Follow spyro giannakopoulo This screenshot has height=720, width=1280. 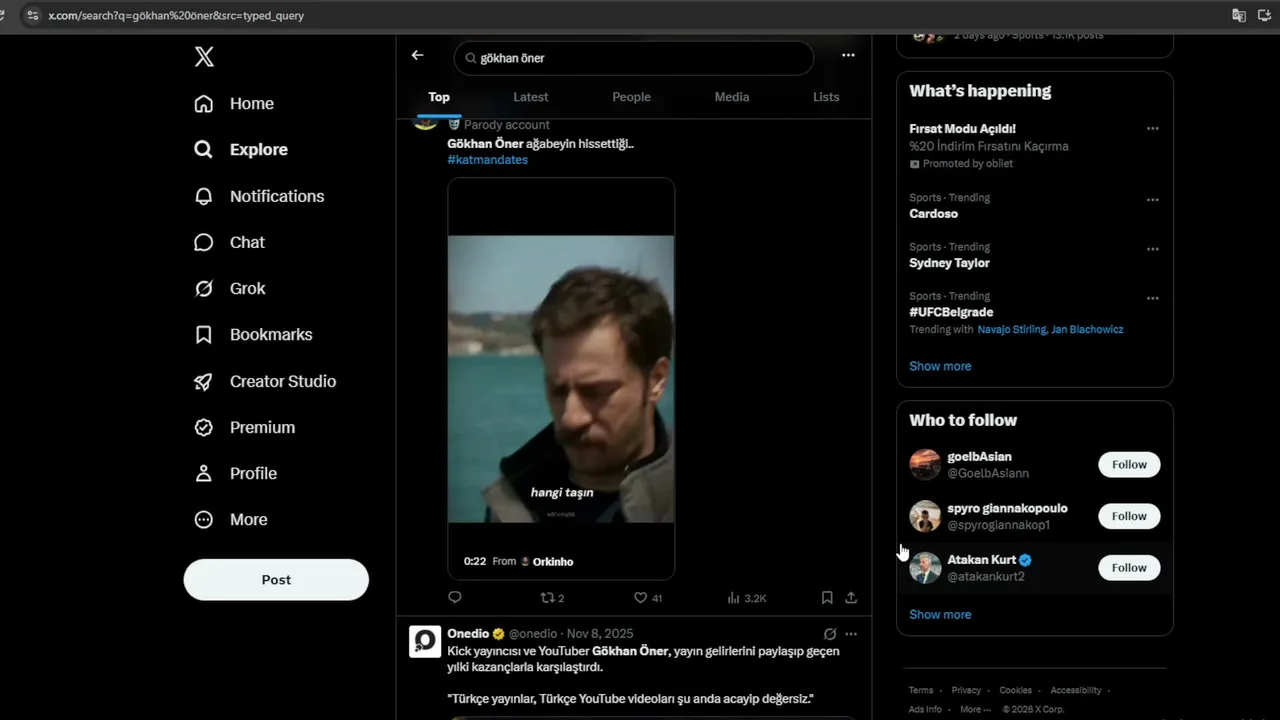tap(1129, 516)
